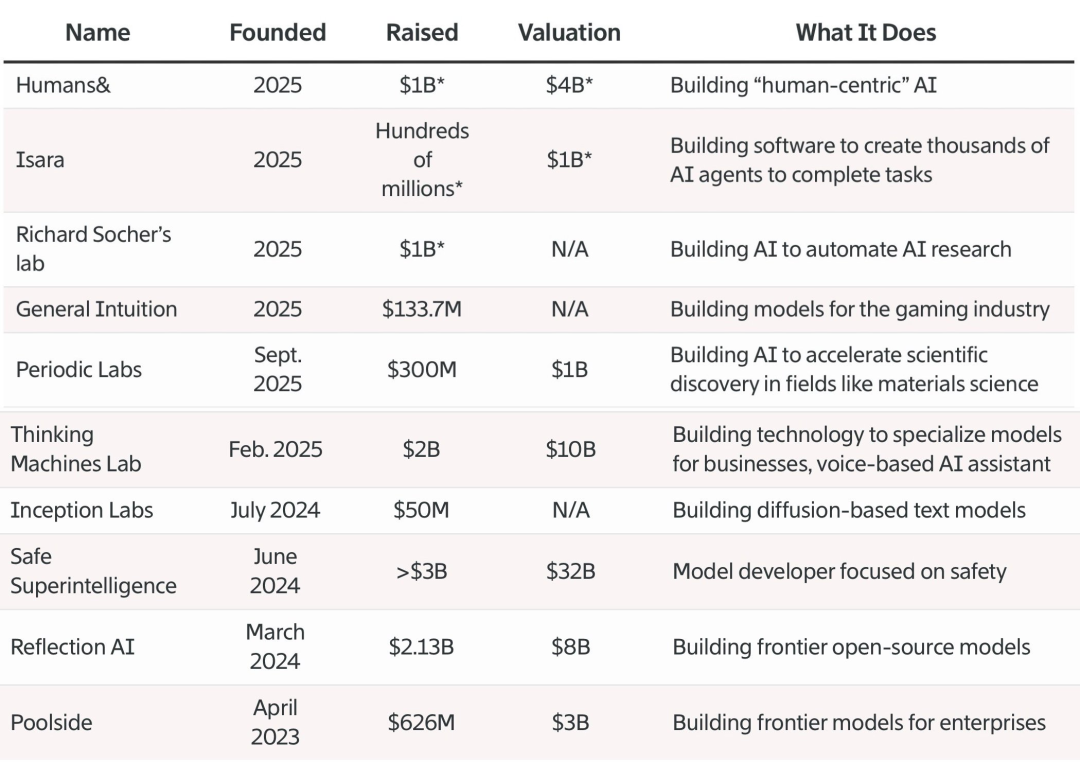Select the Poolside name cell
The height and width of the screenshot is (763, 1080).
pyautogui.click(x=51, y=722)
